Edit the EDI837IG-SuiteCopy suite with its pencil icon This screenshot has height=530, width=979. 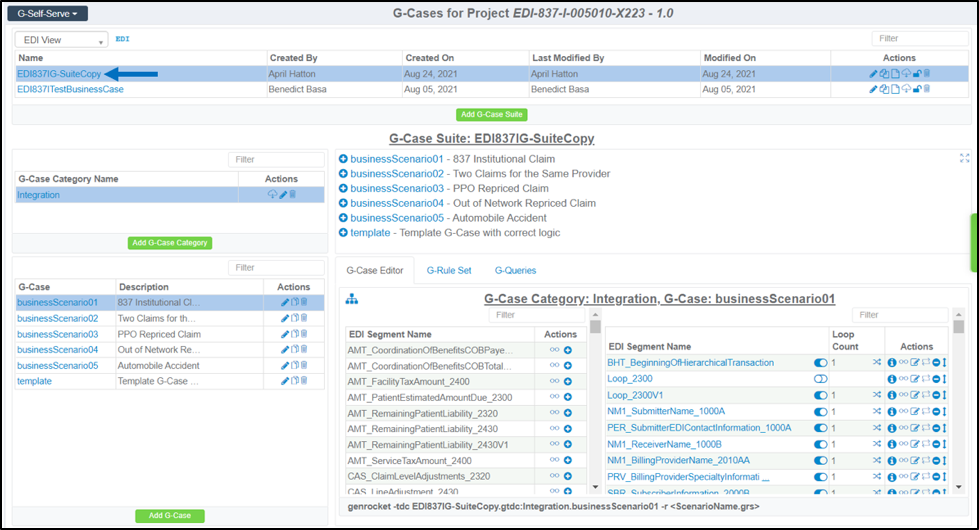click(873, 74)
